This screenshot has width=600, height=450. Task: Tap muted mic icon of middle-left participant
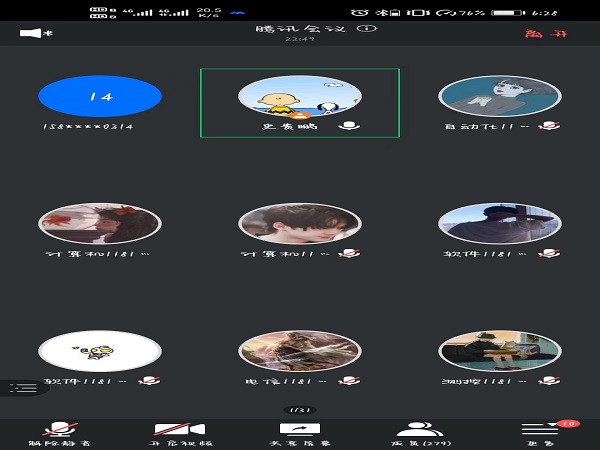(149, 254)
